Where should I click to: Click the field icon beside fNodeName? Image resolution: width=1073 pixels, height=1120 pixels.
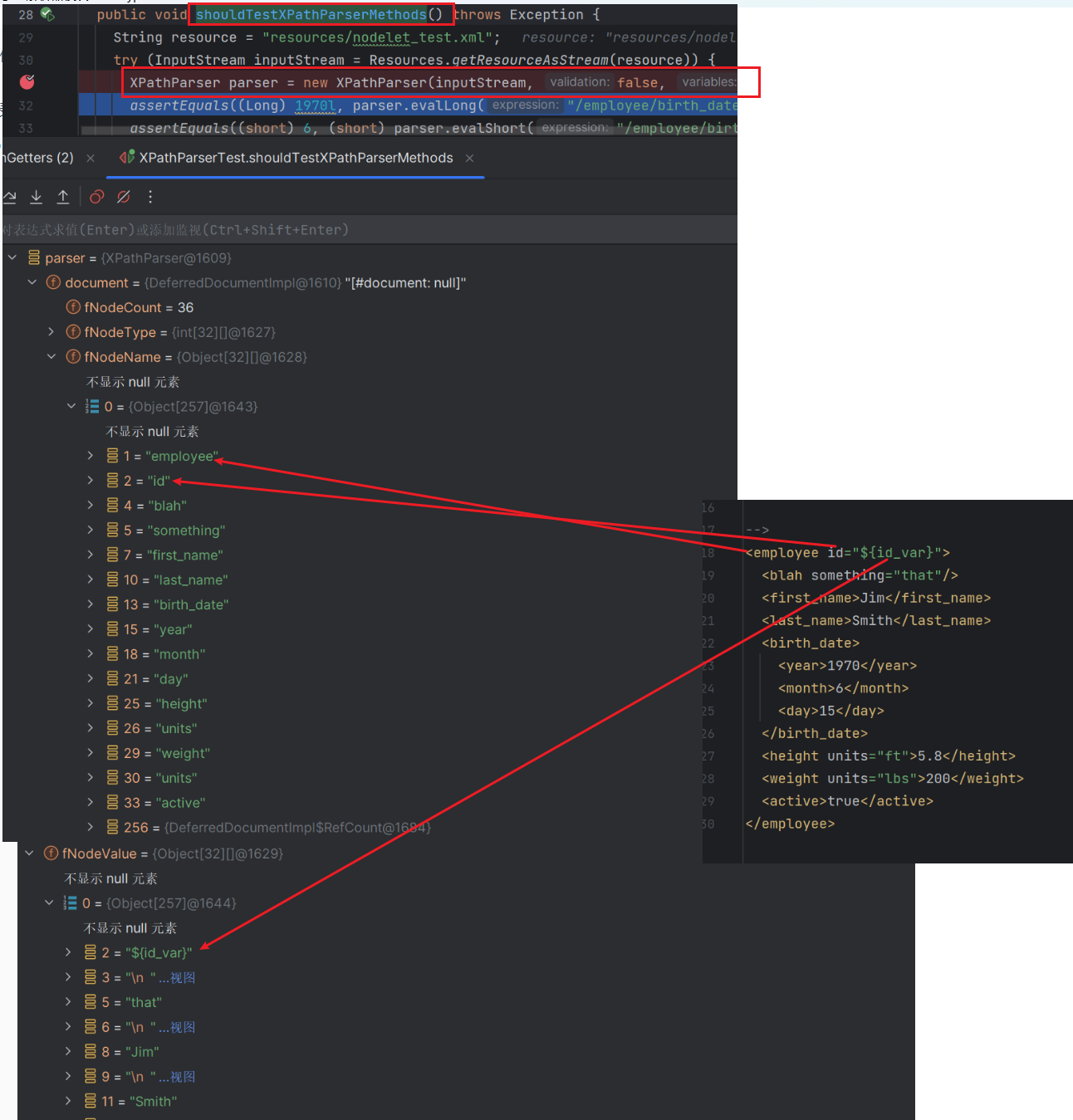tap(73, 357)
